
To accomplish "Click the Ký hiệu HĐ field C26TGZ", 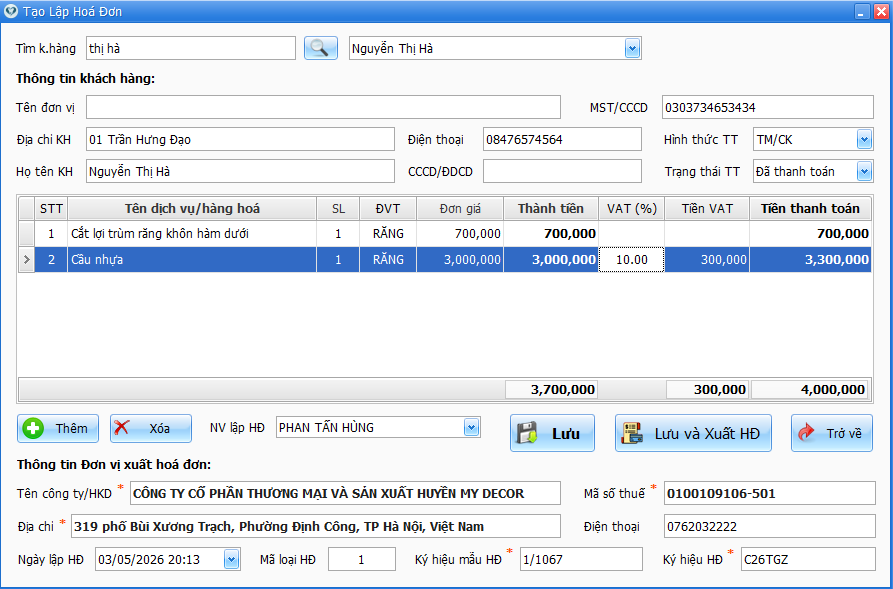I will click(808, 559).
